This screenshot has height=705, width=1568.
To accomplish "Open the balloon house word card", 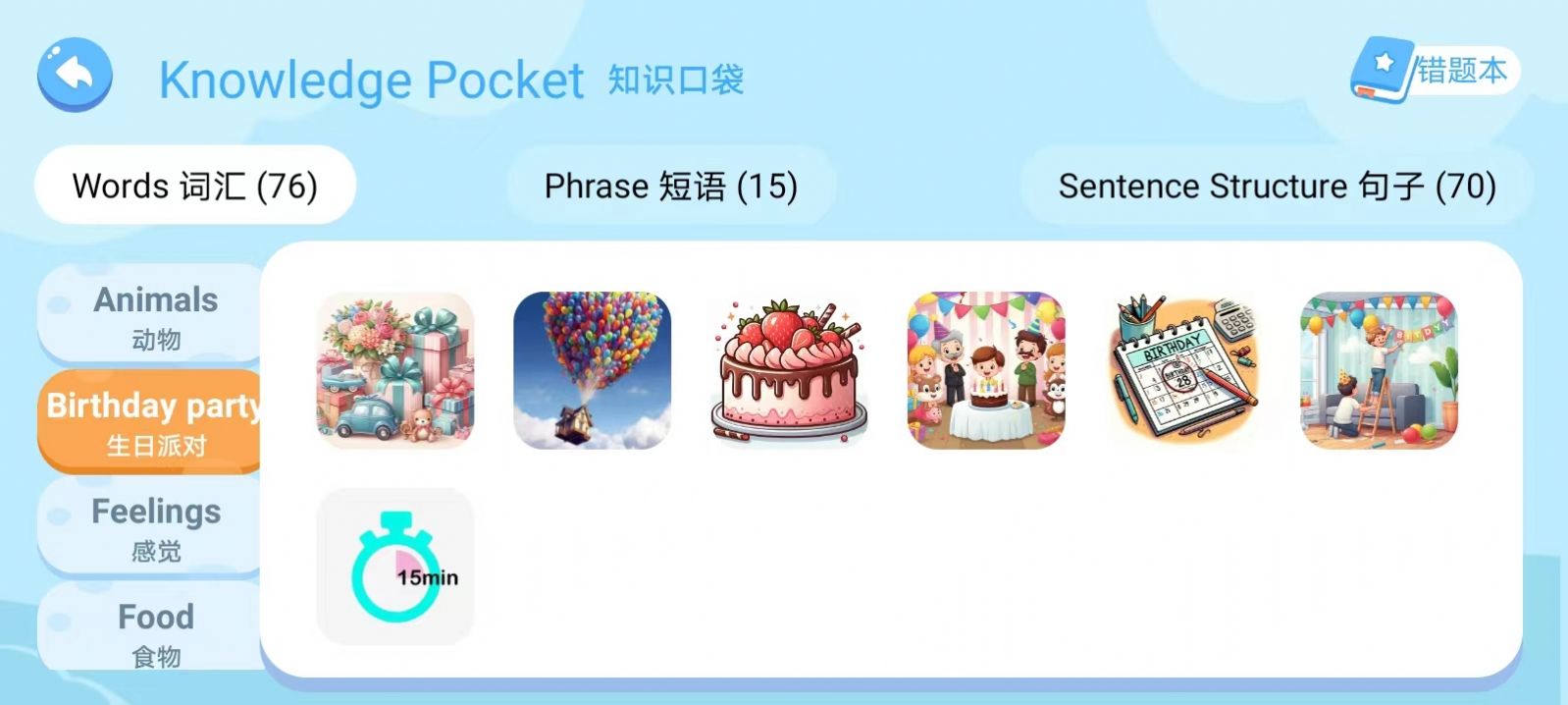I will tap(593, 370).
